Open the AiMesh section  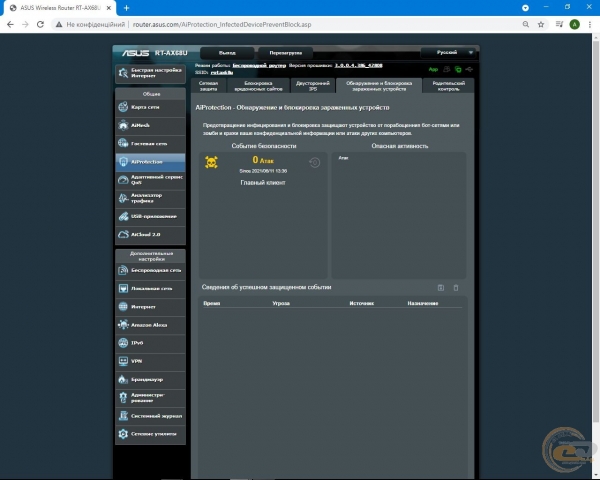click(x=150, y=125)
